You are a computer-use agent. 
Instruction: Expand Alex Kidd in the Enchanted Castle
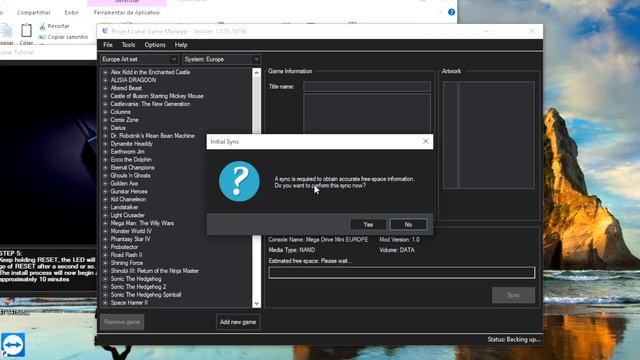click(105, 72)
